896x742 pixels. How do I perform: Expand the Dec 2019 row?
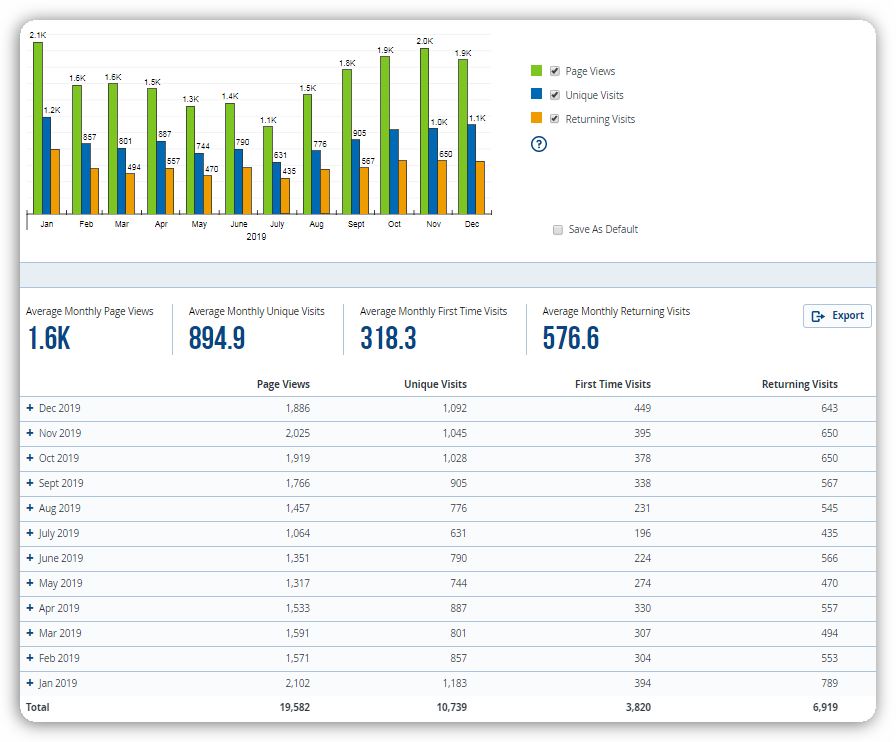point(30,408)
